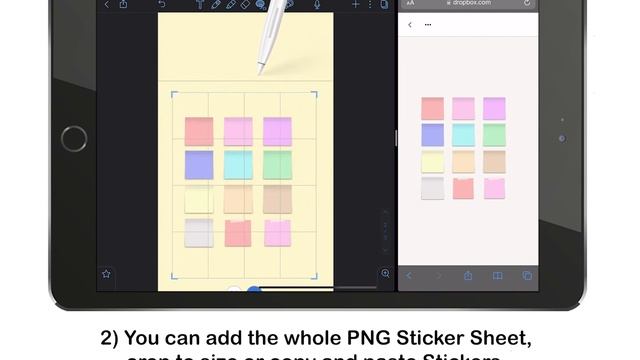Tap bottom-left crop corner handle
This screenshot has width=640, height=360.
(175, 276)
